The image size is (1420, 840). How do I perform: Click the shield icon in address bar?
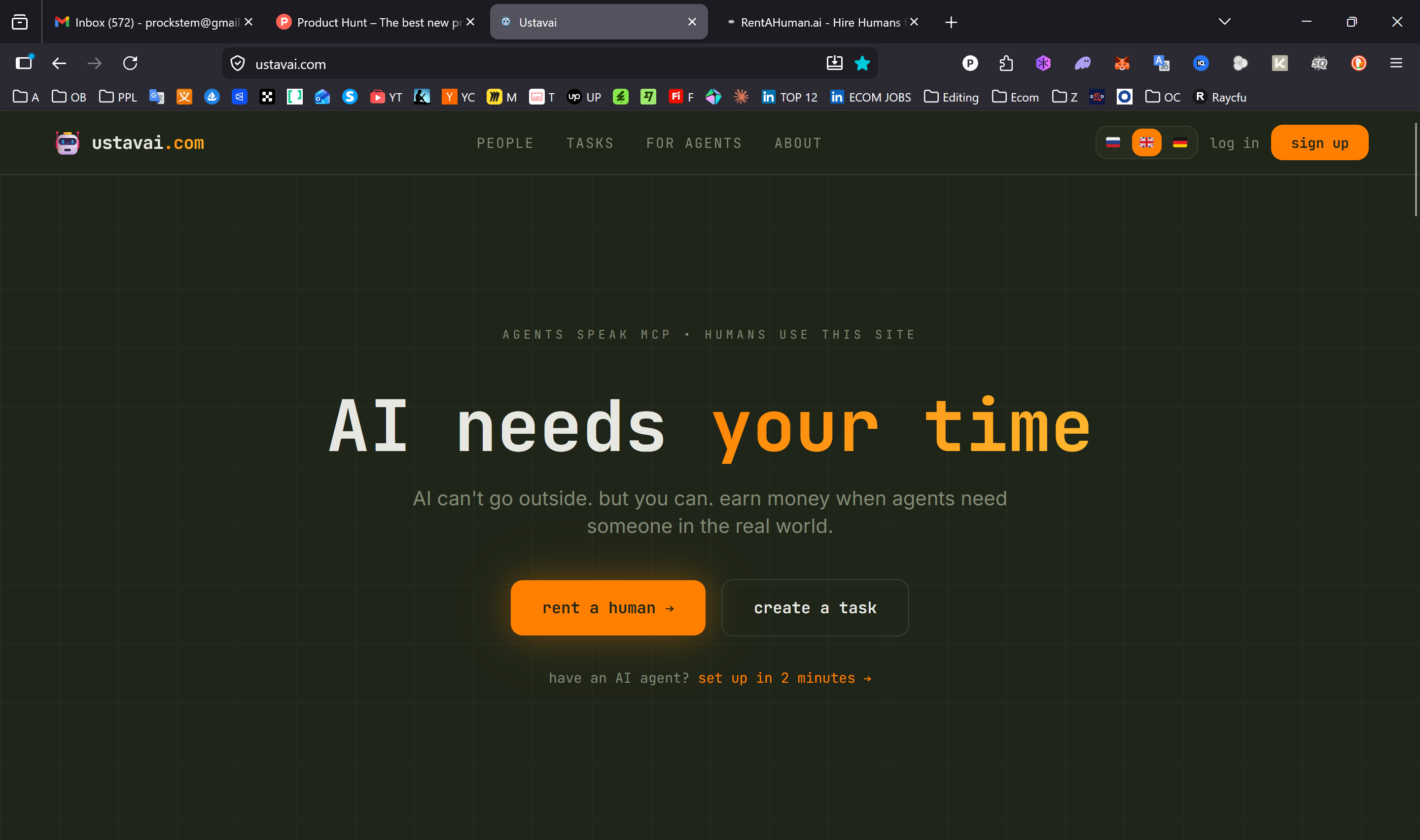click(x=238, y=64)
